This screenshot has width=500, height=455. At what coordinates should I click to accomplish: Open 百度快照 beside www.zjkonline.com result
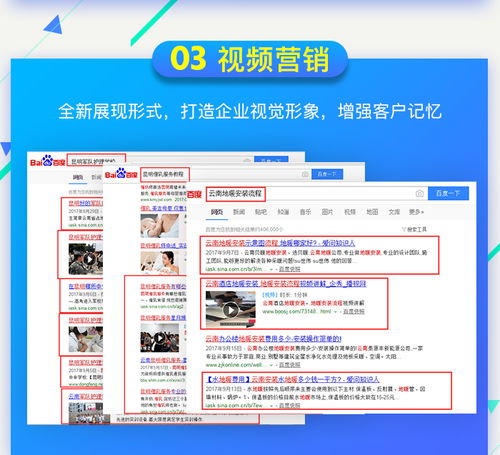[290, 365]
